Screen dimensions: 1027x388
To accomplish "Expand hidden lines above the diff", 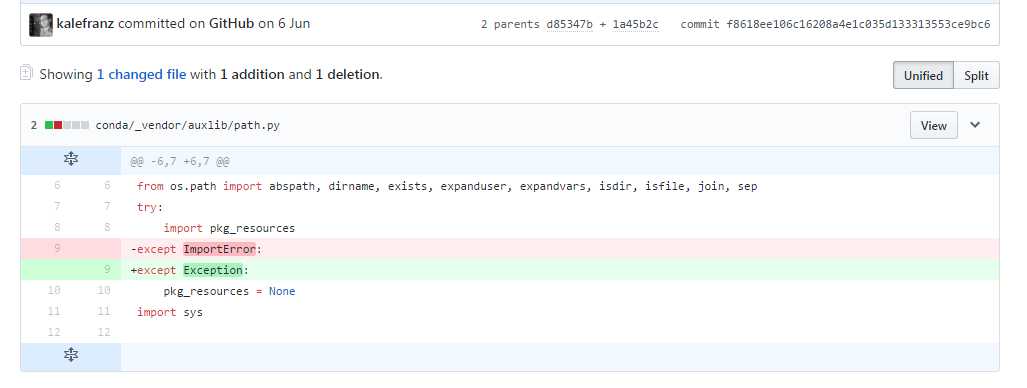I will tap(71, 159).
